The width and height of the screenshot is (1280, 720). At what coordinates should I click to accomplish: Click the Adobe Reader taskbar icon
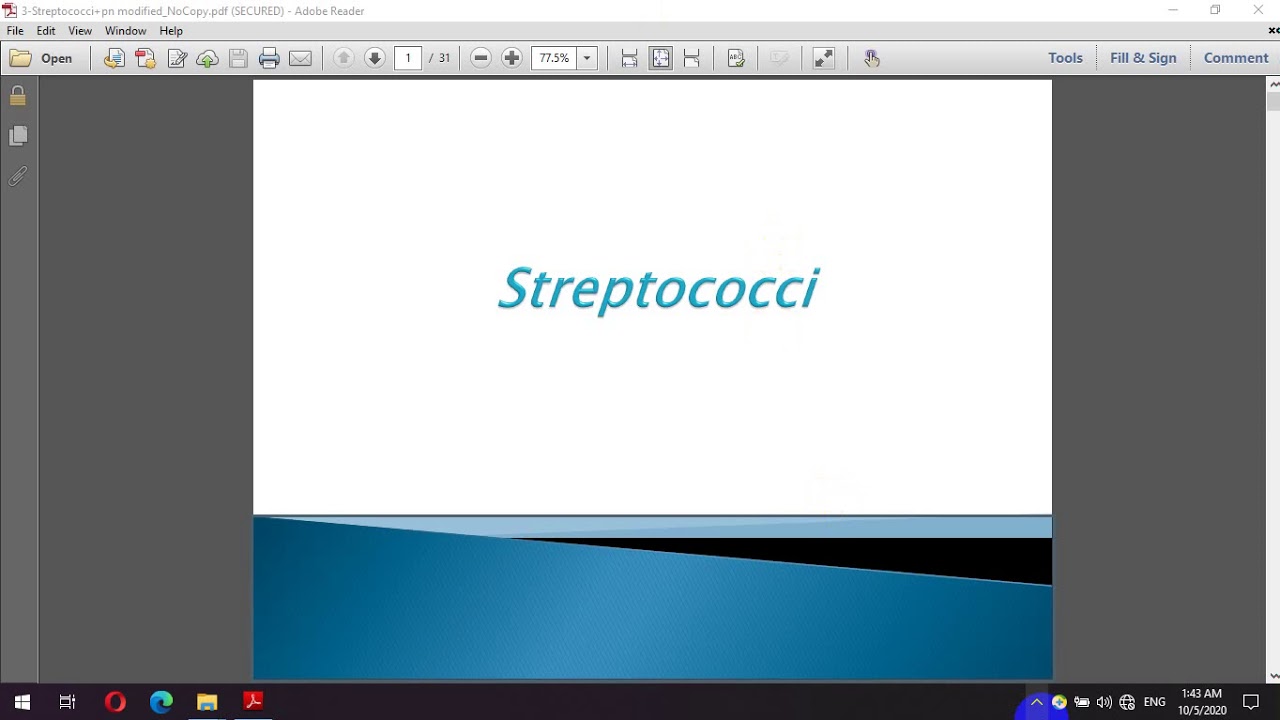pos(253,702)
